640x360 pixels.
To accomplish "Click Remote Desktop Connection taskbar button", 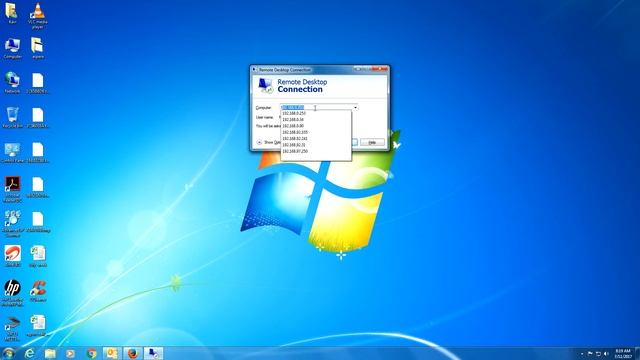I will 153,353.
